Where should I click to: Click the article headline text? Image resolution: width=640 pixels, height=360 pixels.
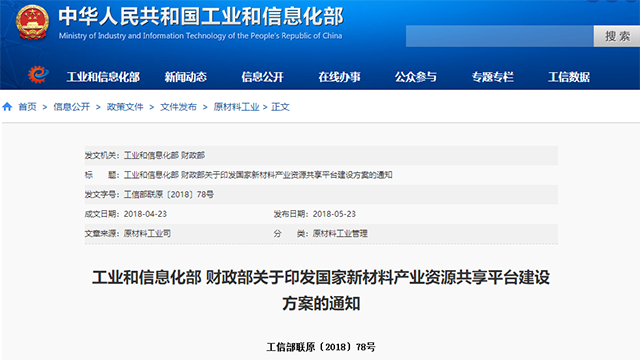tap(321, 291)
